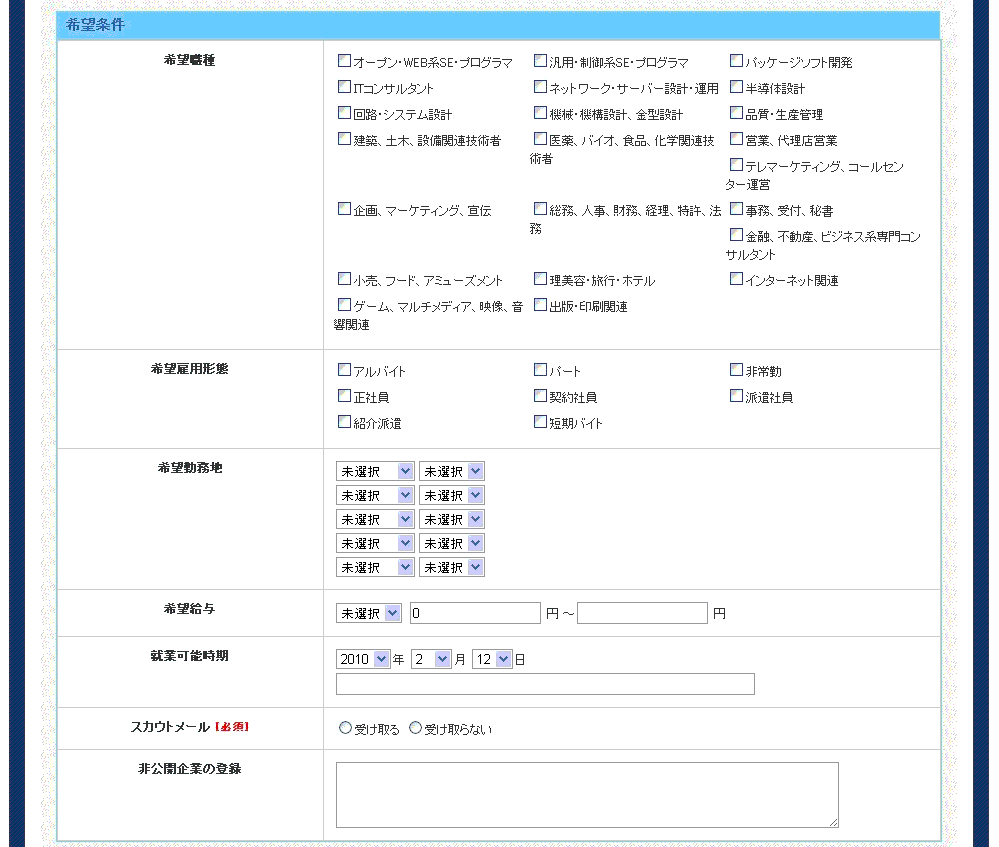The image size is (999, 847).
Task: Open the month dropdown showing 2
Action: coord(431,659)
